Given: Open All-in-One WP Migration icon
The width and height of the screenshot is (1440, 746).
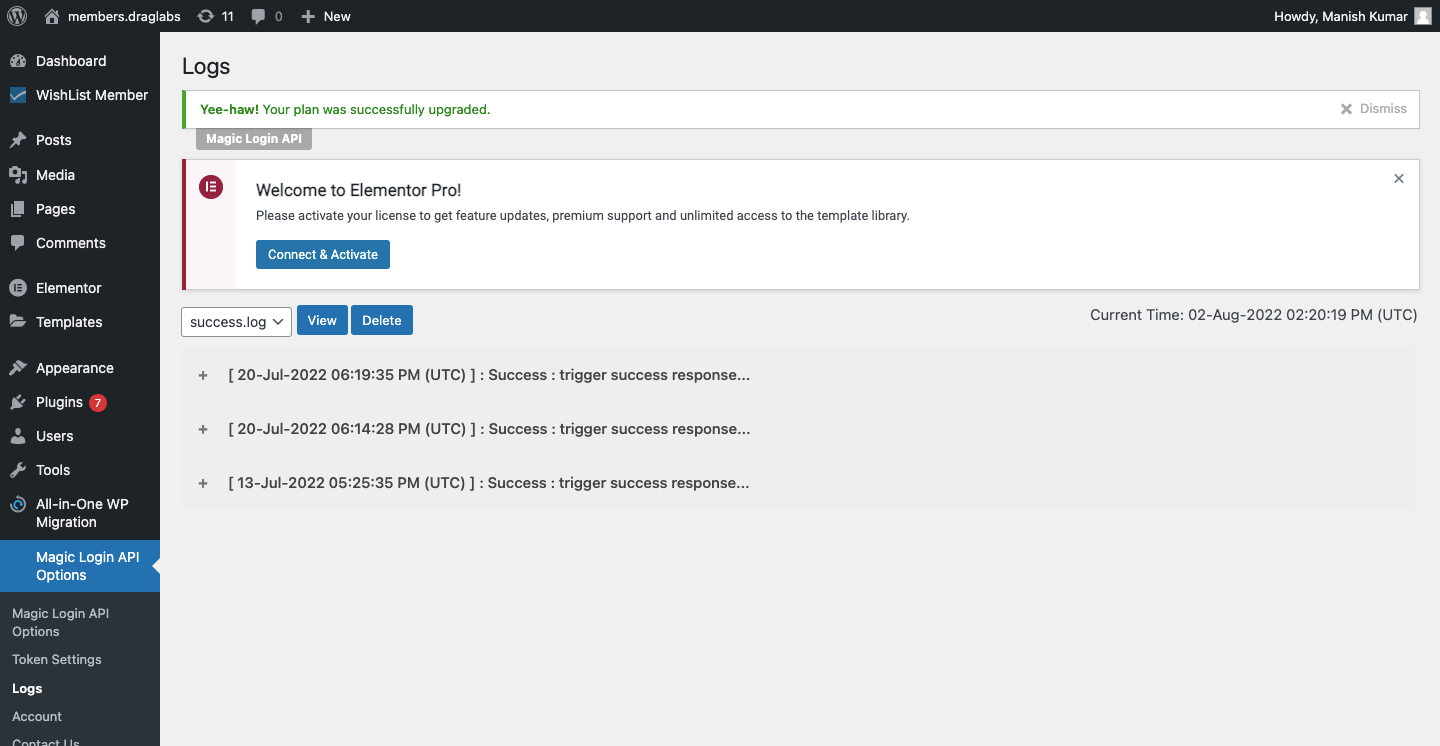Looking at the screenshot, I should [x=18, y=505].
